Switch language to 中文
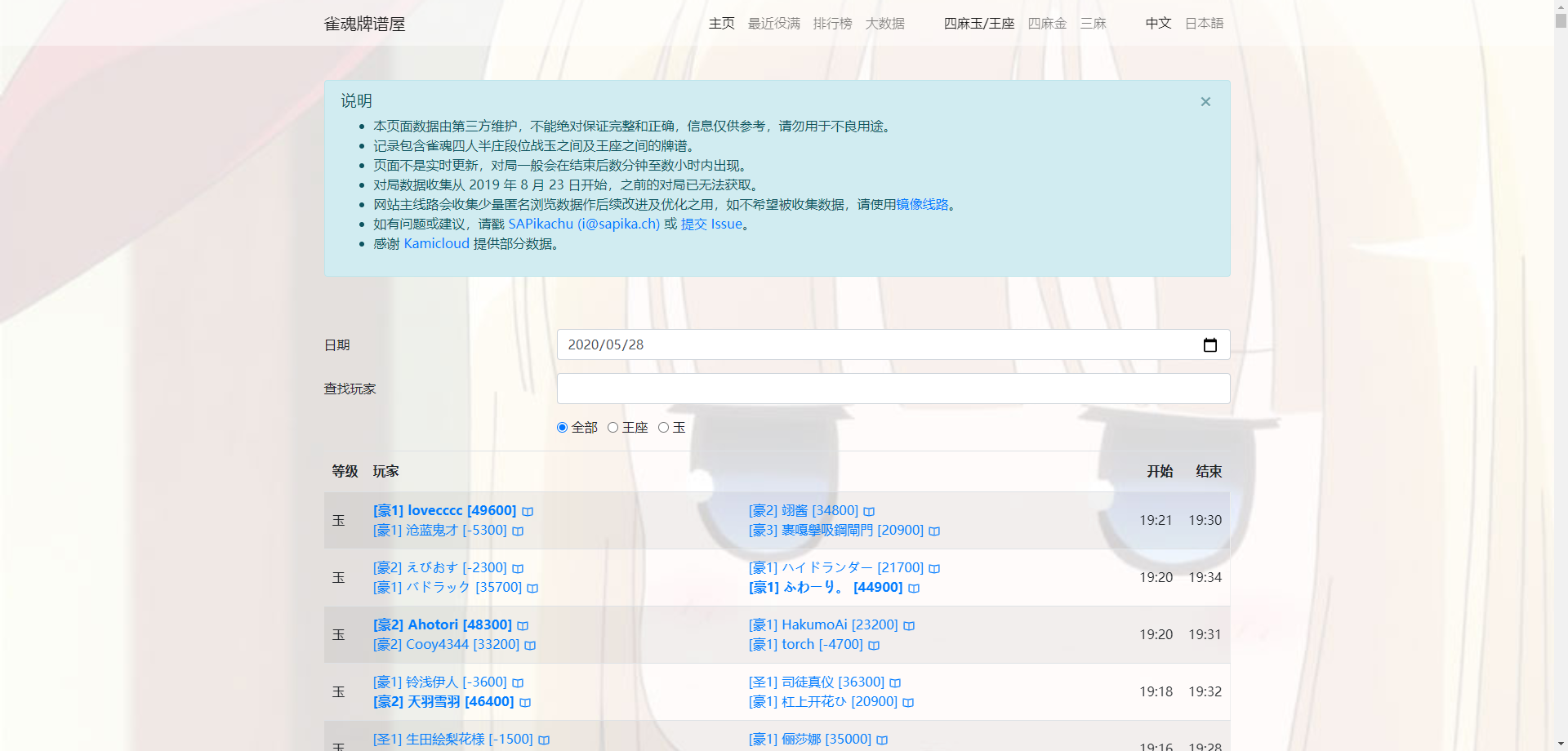1568x751 pixels. pyautogui.click(x=1159, y=24)
